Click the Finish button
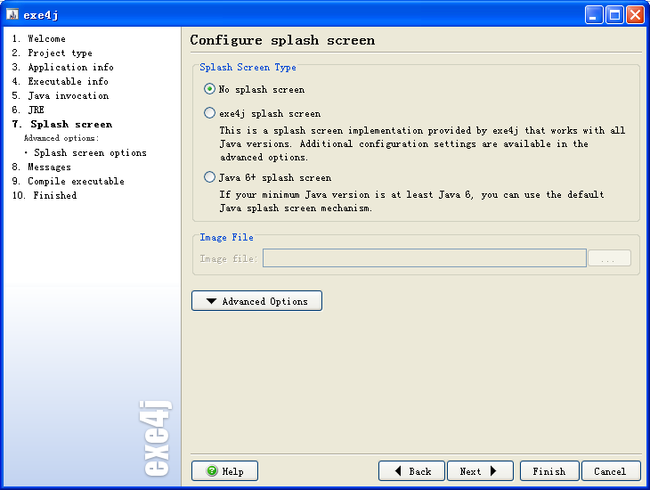Viewport: 650px width, 490px height. (x=549, y=471)
